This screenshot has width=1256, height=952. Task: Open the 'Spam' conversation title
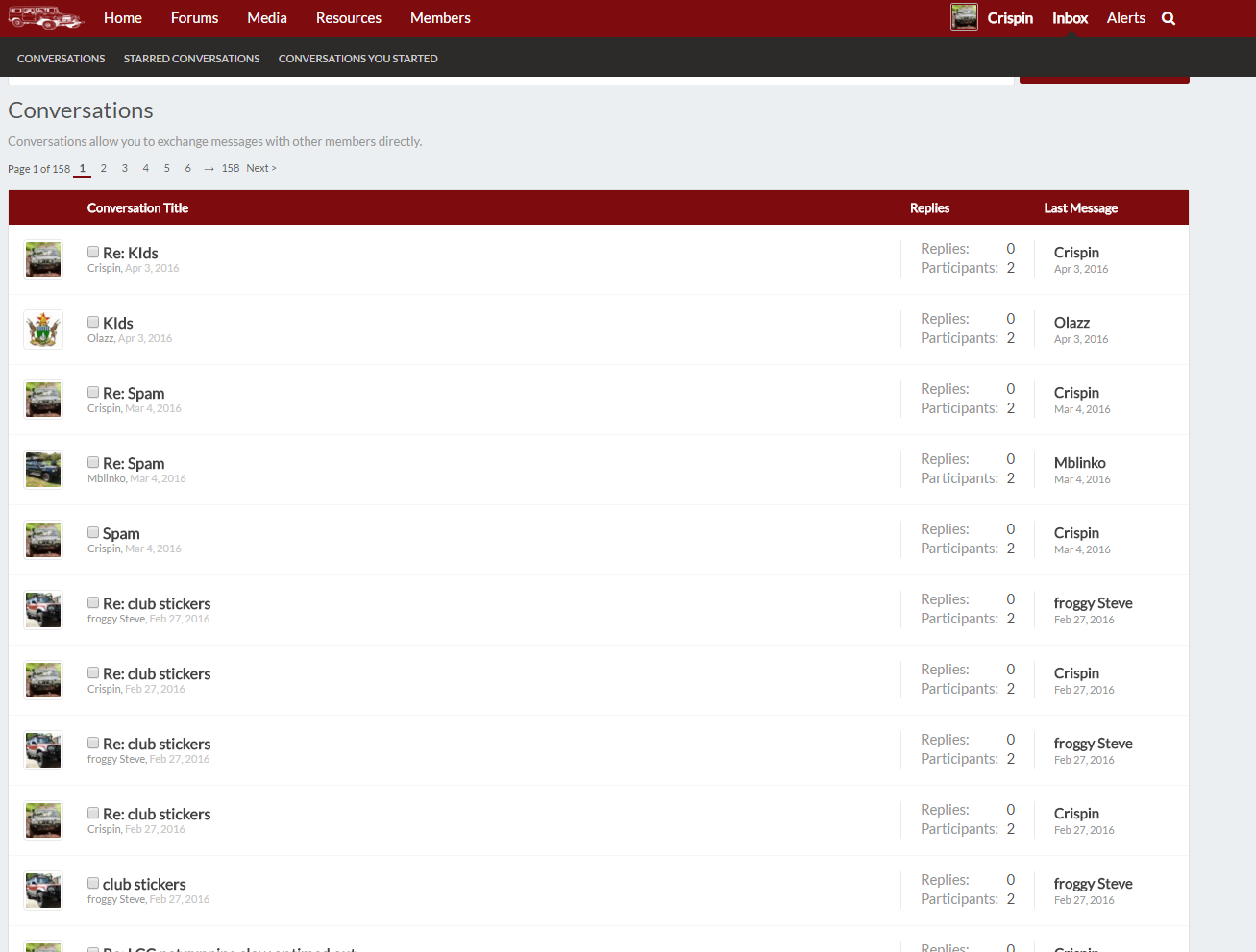pyautogui.click(x=121, y=533)
